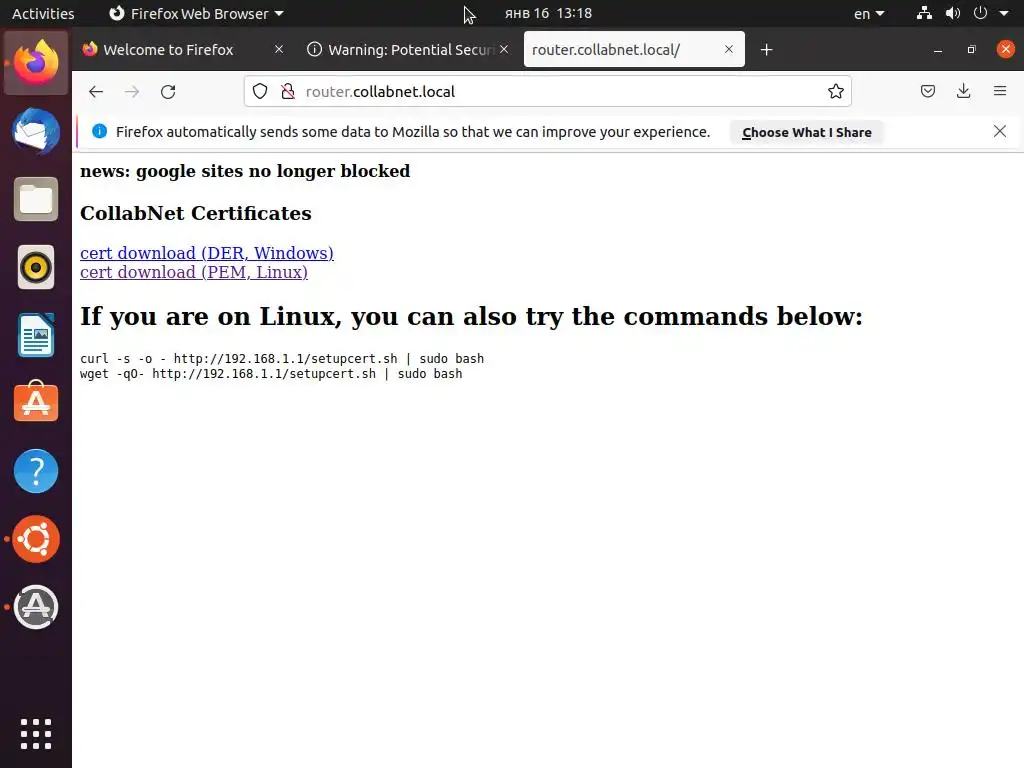Show all applications grid
Image resolution: width=1024 pixels, height=768 pixels.
point(36,734)
